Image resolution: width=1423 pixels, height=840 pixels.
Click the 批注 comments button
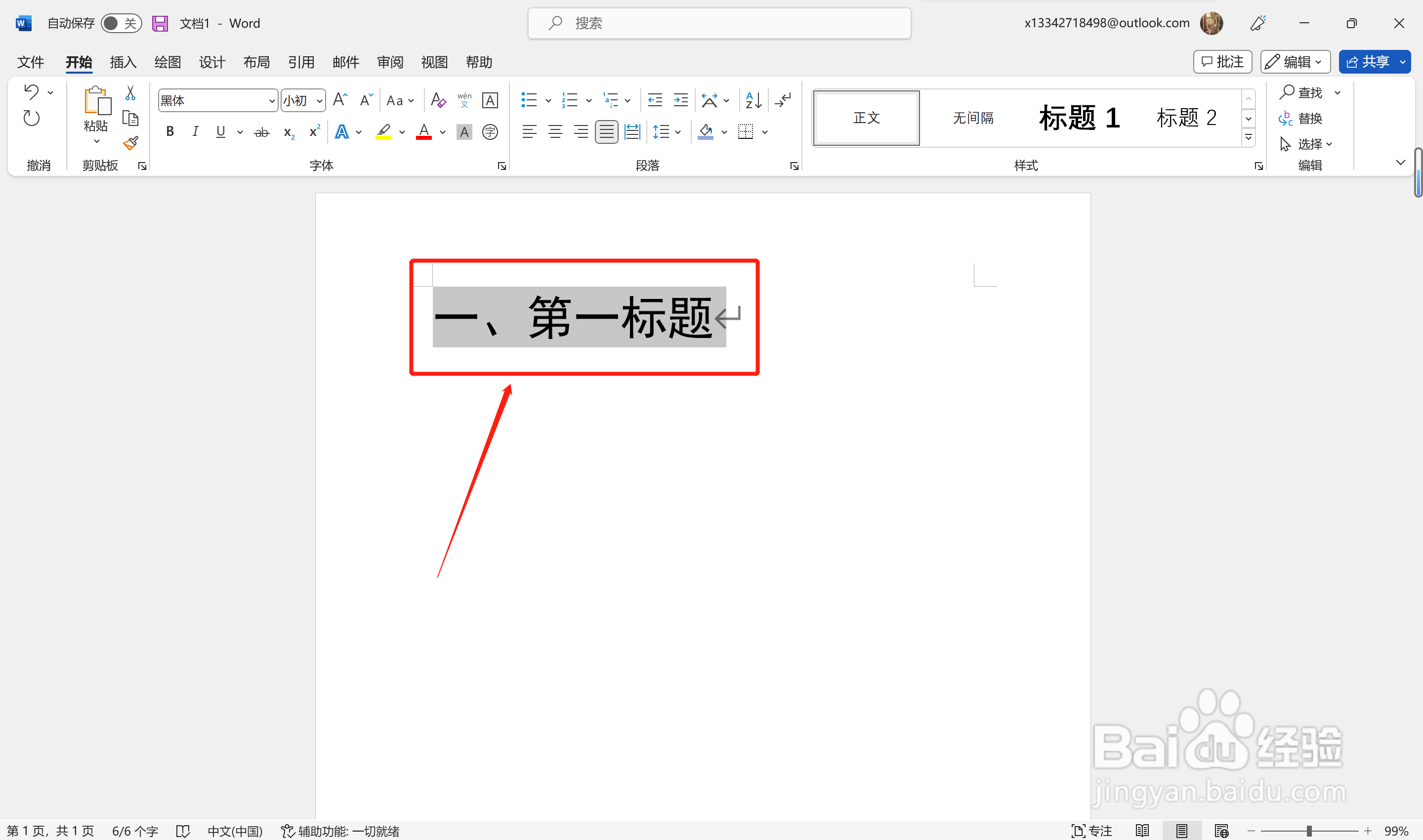point(1222,62)
